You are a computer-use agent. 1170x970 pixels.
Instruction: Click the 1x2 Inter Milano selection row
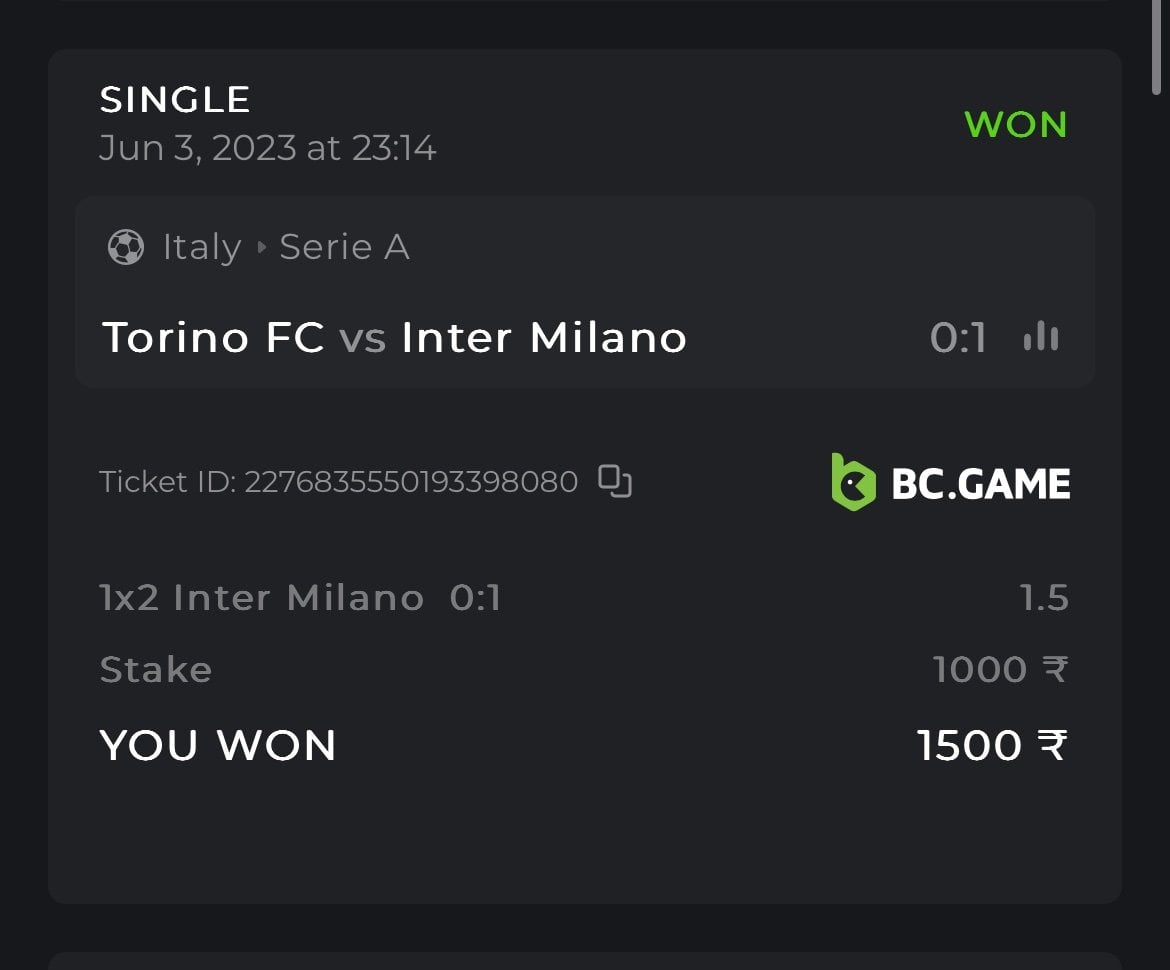click(300, 598)
